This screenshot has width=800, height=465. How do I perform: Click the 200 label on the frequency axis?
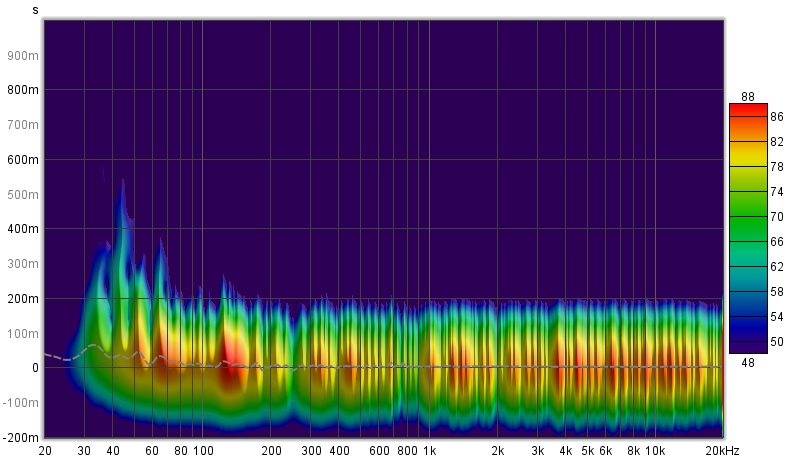pos(271,451)
